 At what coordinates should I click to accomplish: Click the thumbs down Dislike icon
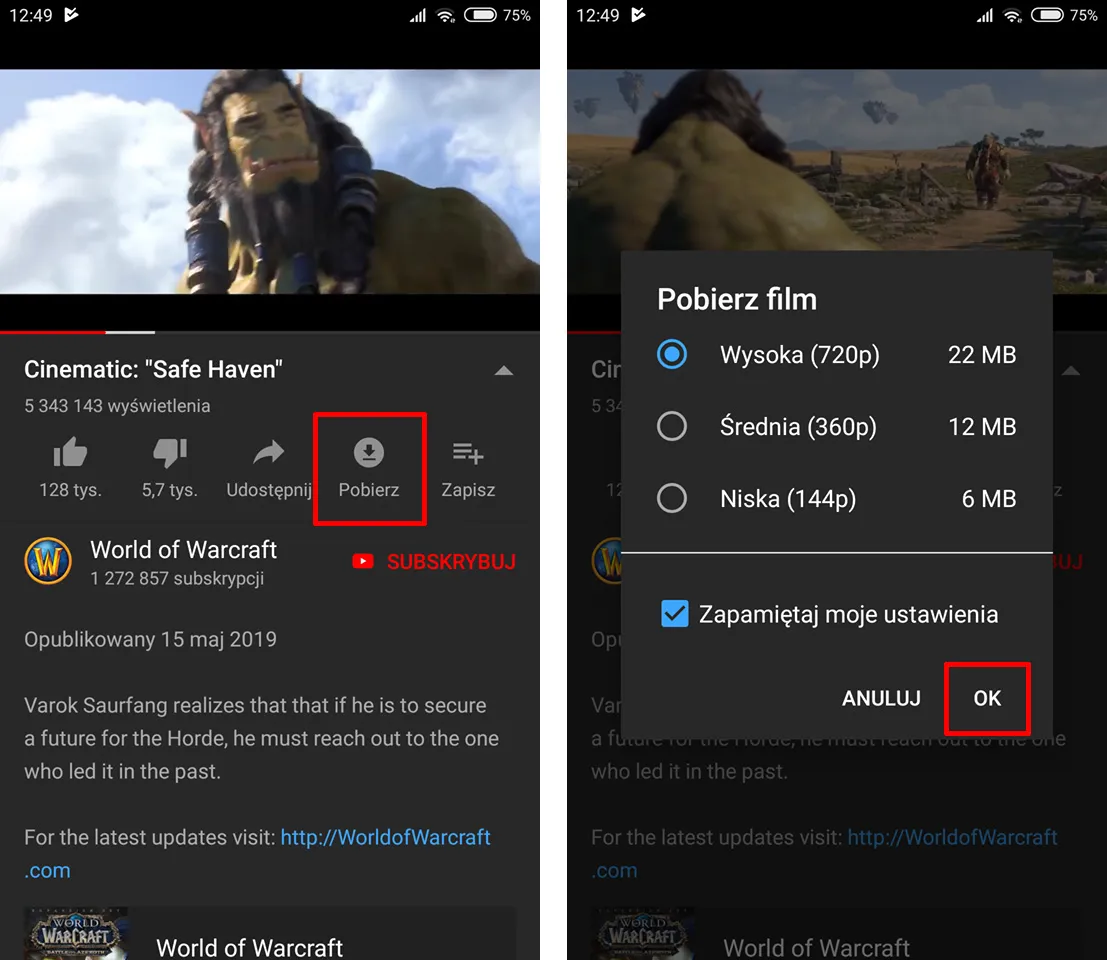[x=170, y=452]
